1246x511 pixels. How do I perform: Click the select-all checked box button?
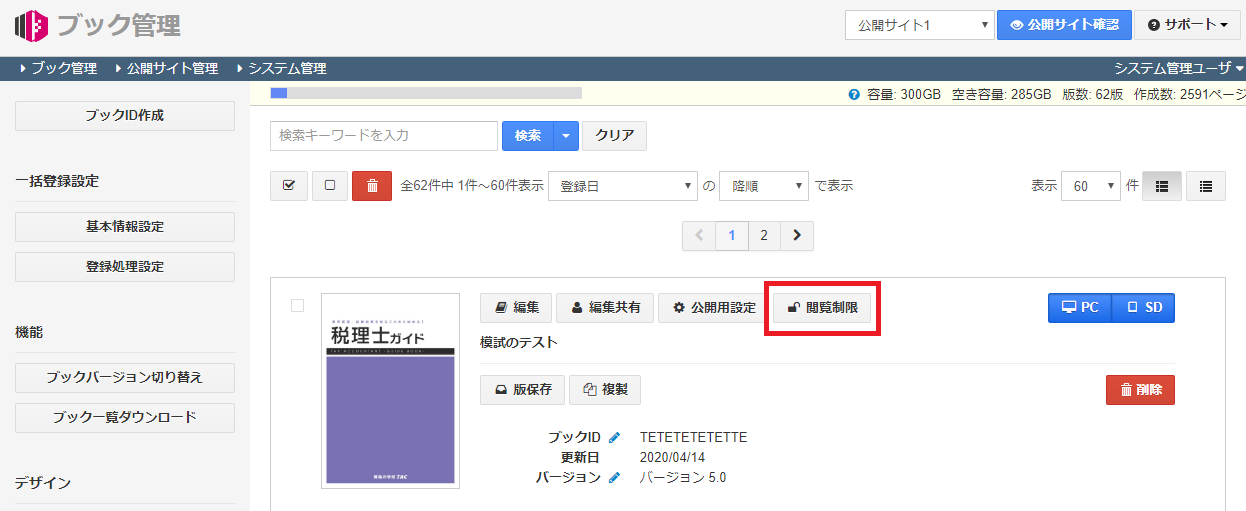tap(289, 186)
